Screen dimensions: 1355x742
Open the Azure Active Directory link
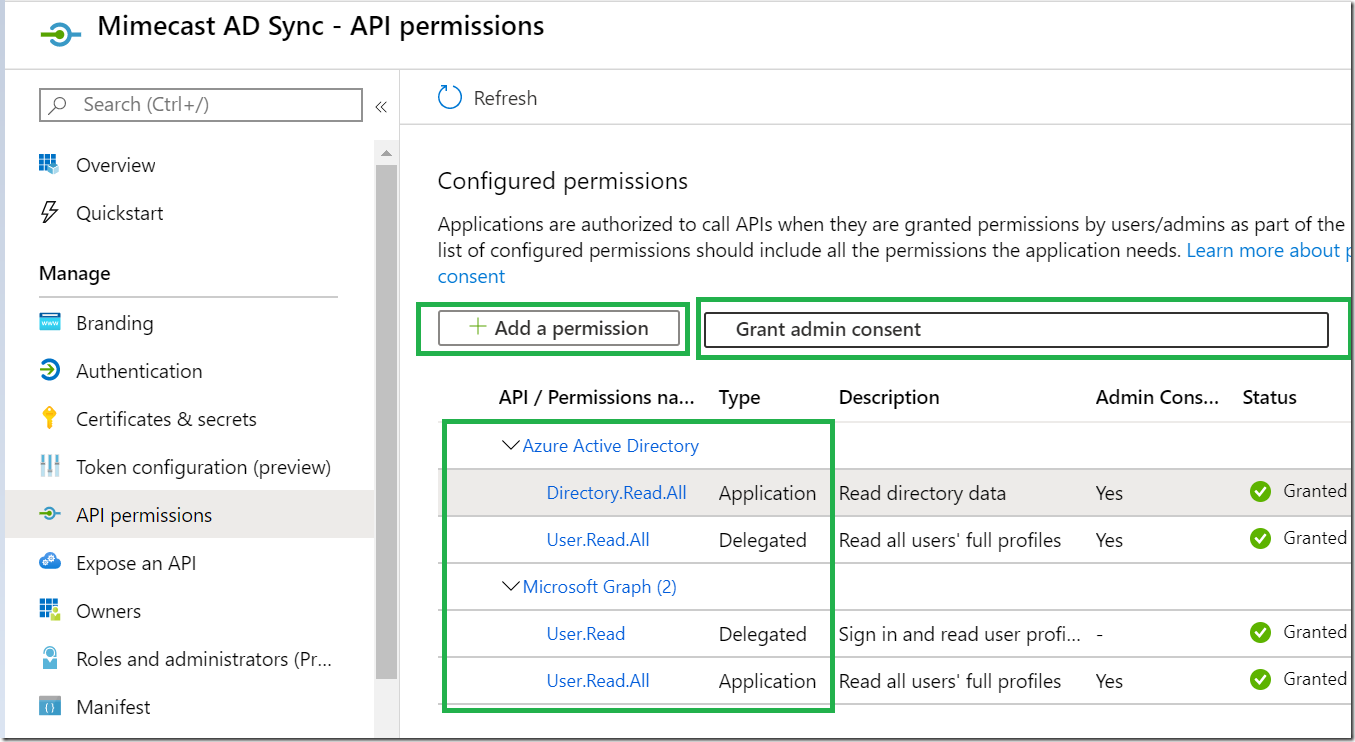(610, 446)
